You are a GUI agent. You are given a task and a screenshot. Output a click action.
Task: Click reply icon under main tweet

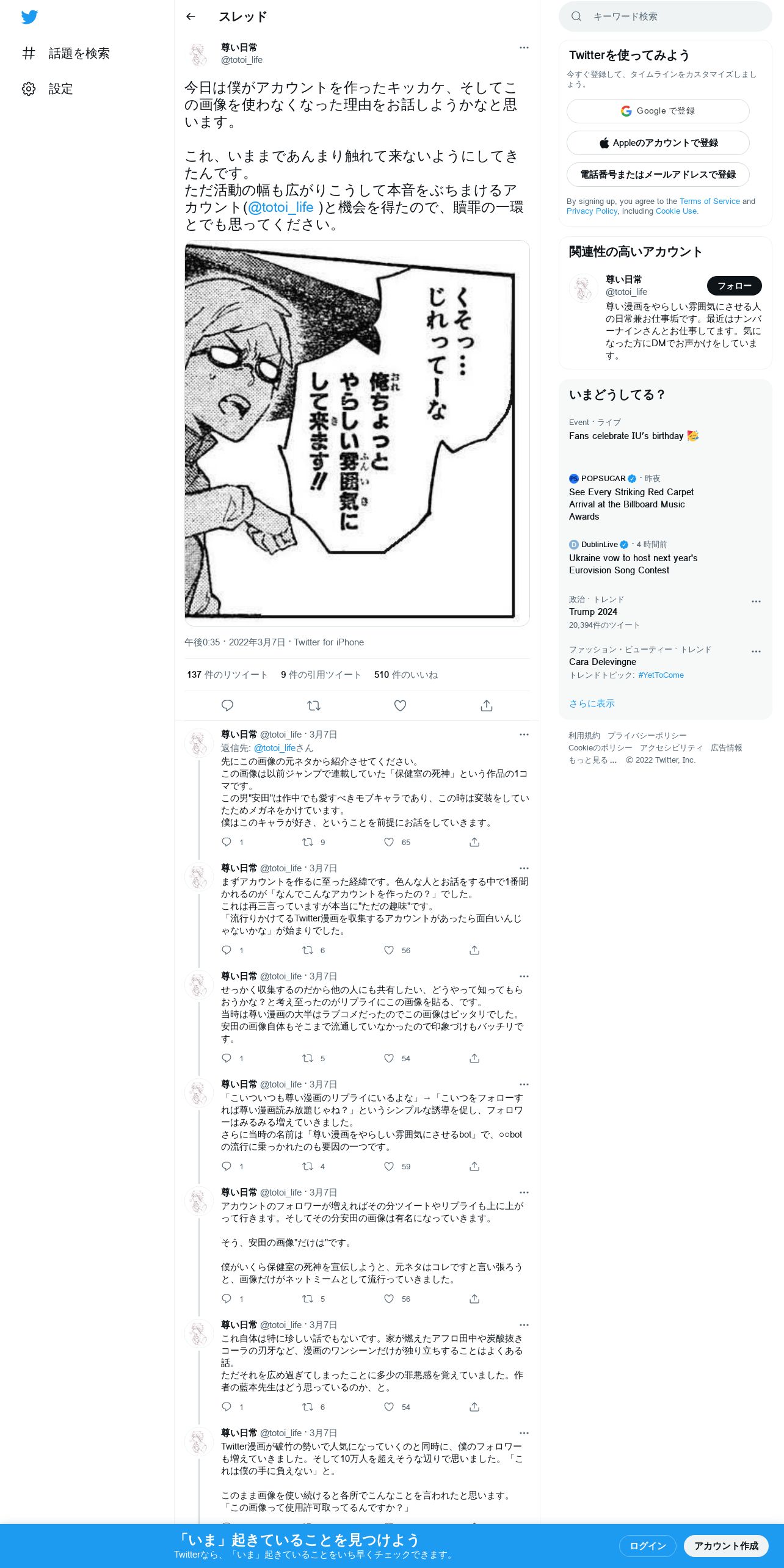pos(227,705)
